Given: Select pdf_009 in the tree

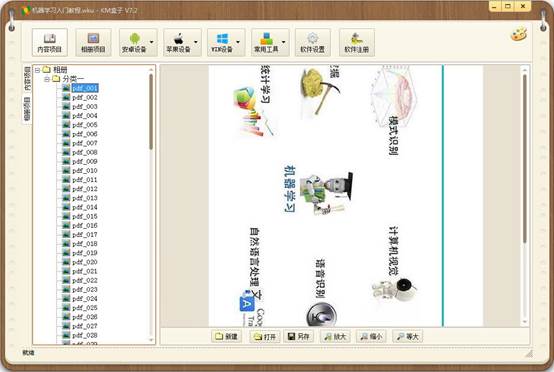Looking at the screenshot, I should pyautogui.click(x=85, y=161).
